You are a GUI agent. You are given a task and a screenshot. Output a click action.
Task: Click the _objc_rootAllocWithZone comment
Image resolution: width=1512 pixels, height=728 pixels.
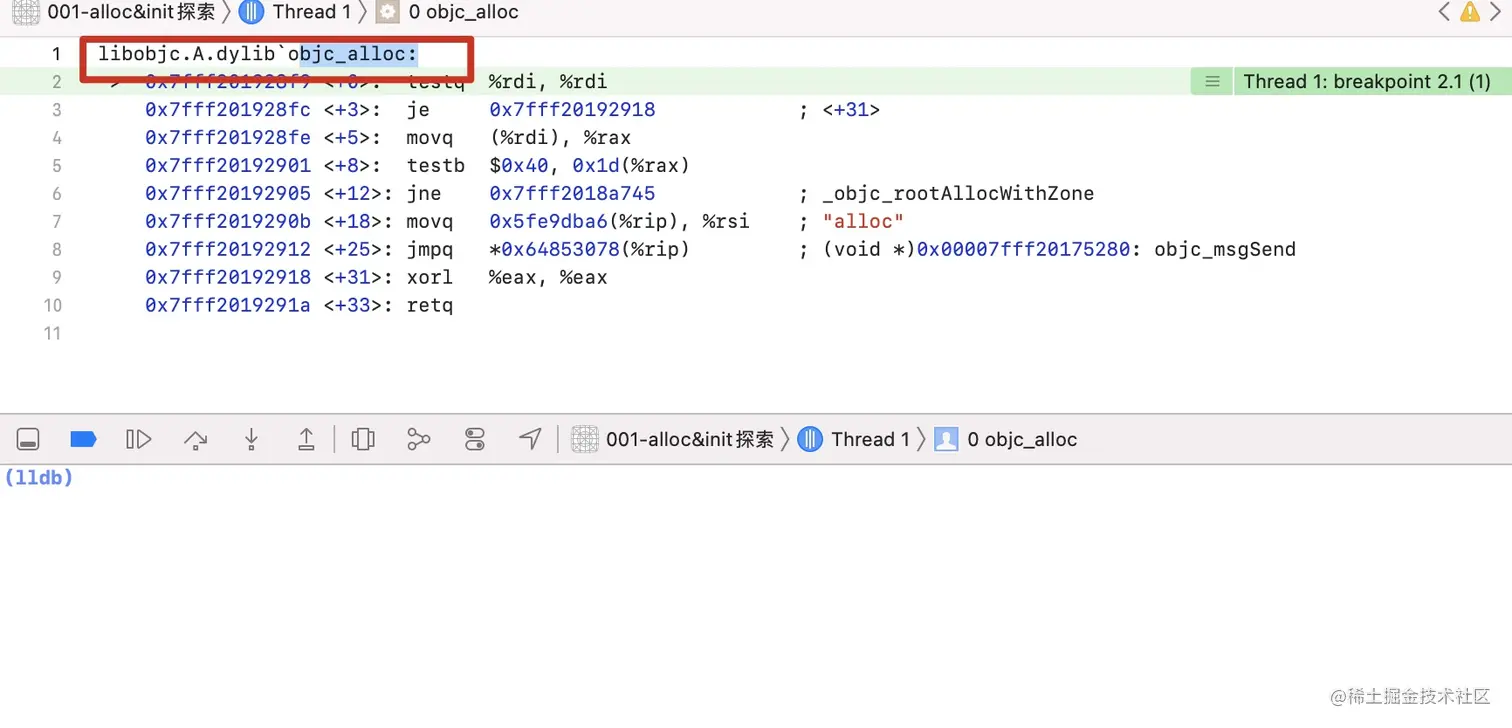click(x=958, y=194)
